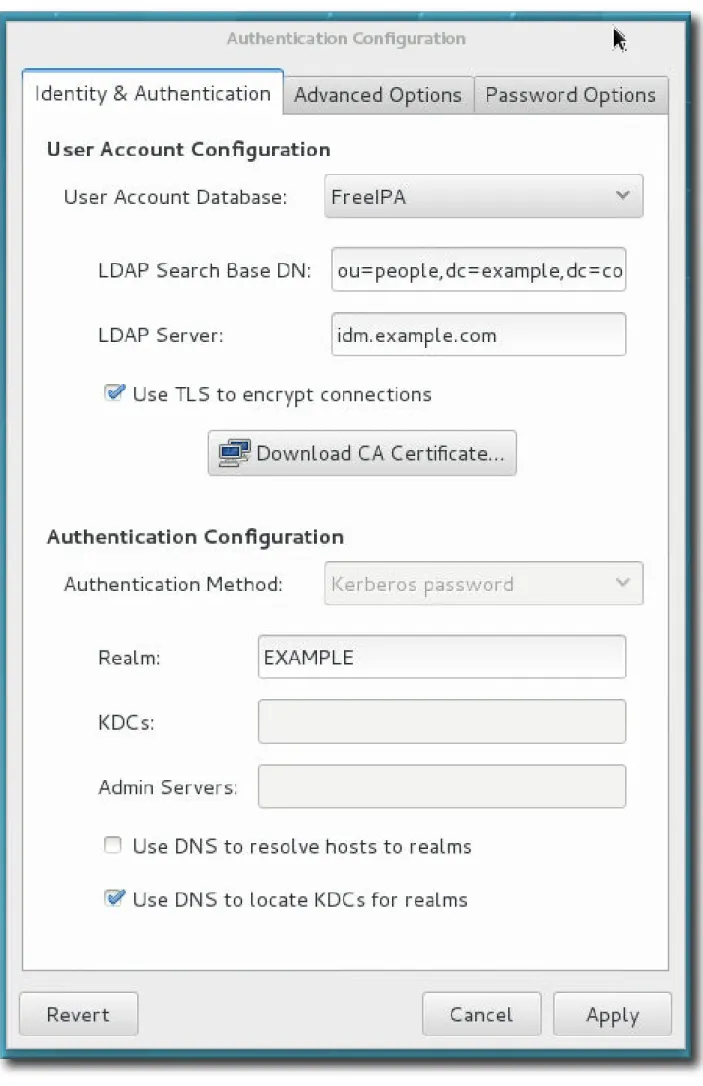
Task: Open the User Account Database dropdown
Action: tap(483, 197)
